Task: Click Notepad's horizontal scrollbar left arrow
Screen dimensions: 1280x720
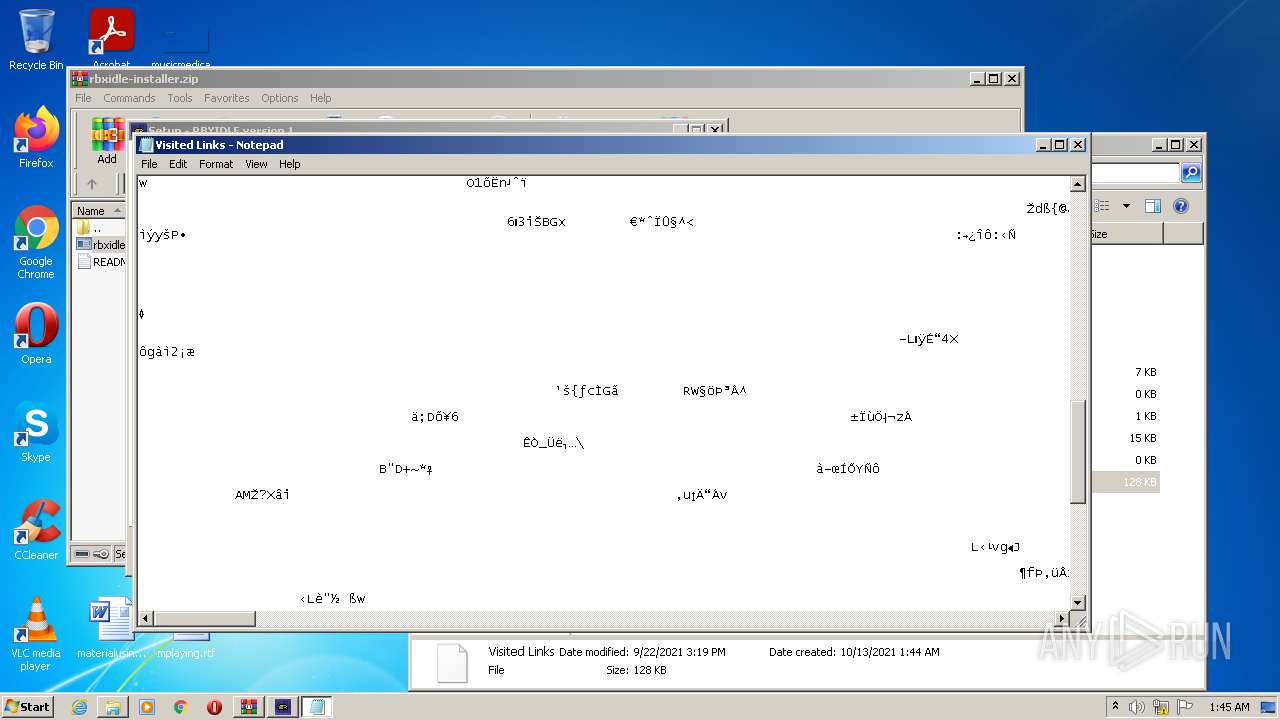Action: coord(145,619)
